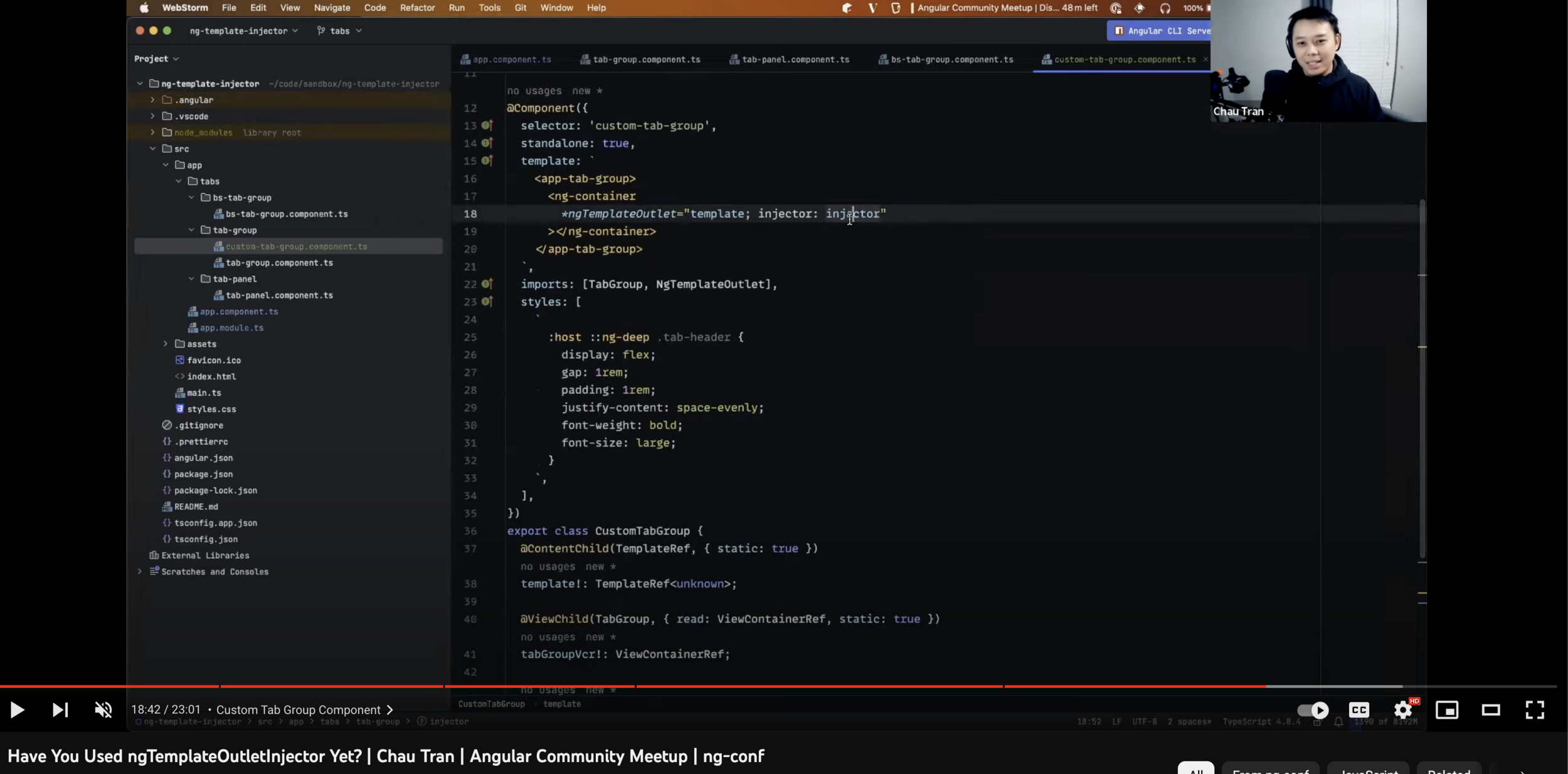Viewport: 1568px width, 774px height.
Task: Open the tabs git branch dropdown
Action: pyautogui.click(x=340, y=31)
